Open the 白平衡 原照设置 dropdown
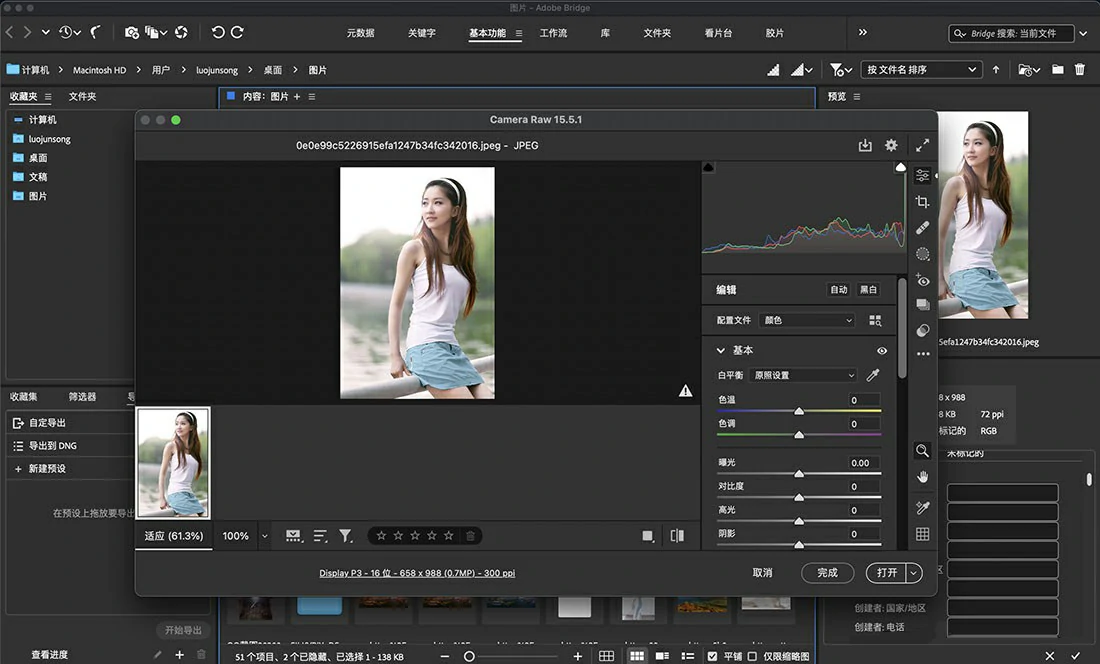The width and height of the screenshot is (1100, 664). (803, 375)
